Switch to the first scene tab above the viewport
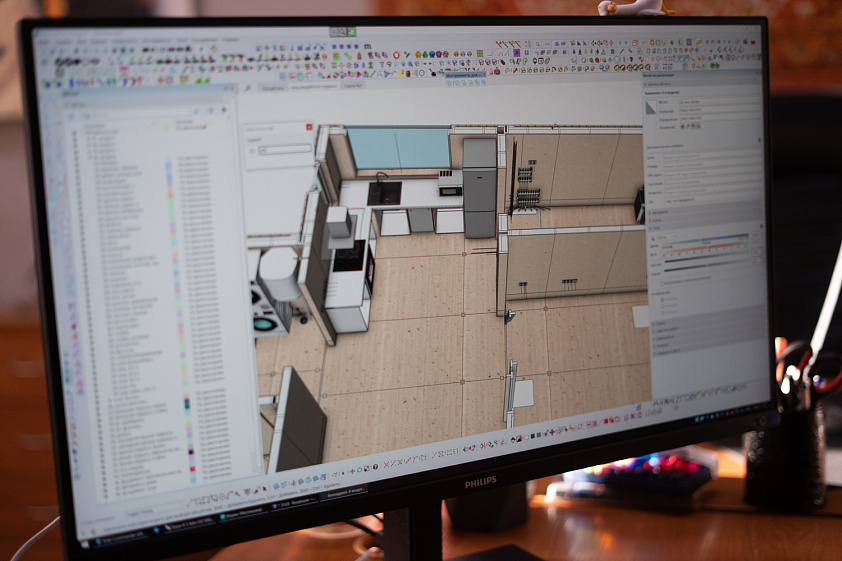This screenshot has height=561, width=842. tap(273, 88)
